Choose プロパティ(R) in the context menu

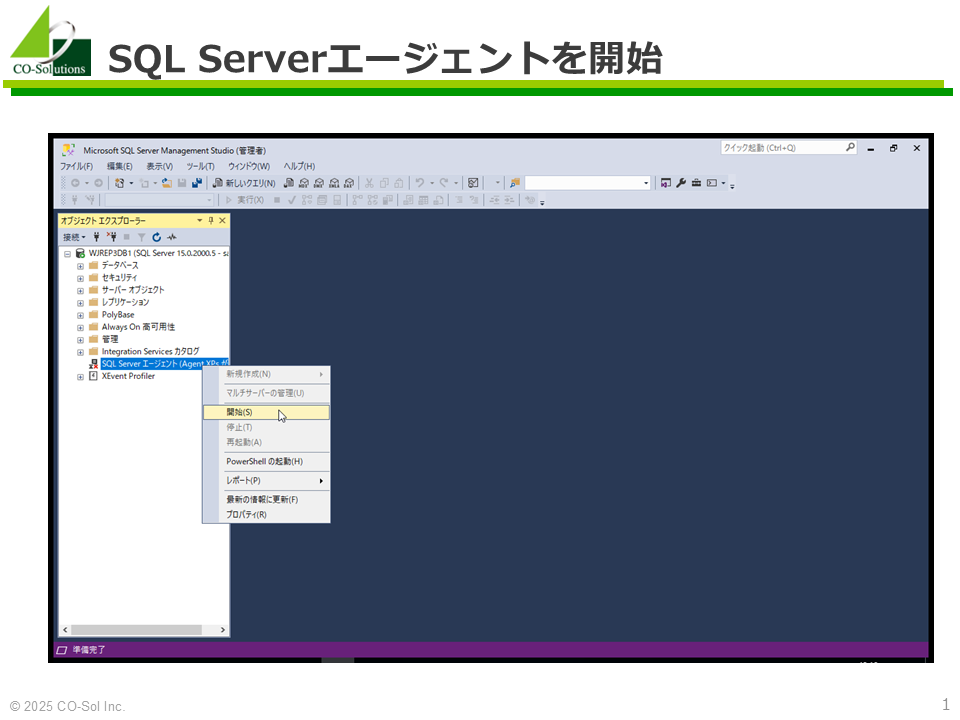click(266, 515)
